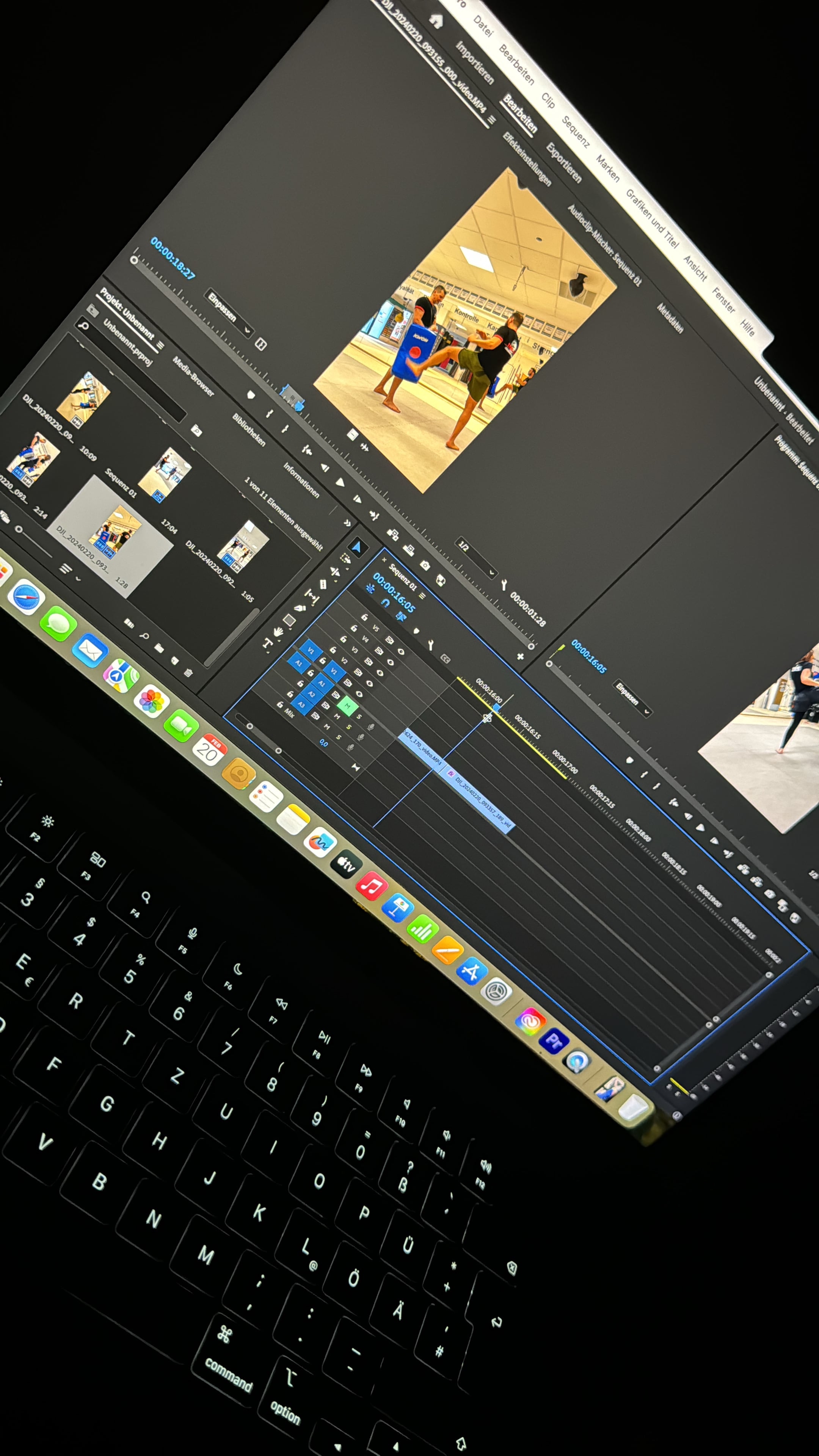This screenshot has width=819, height=1456.
Task: Click Mark In in Source monitor
Action: (x=269, y=414)
